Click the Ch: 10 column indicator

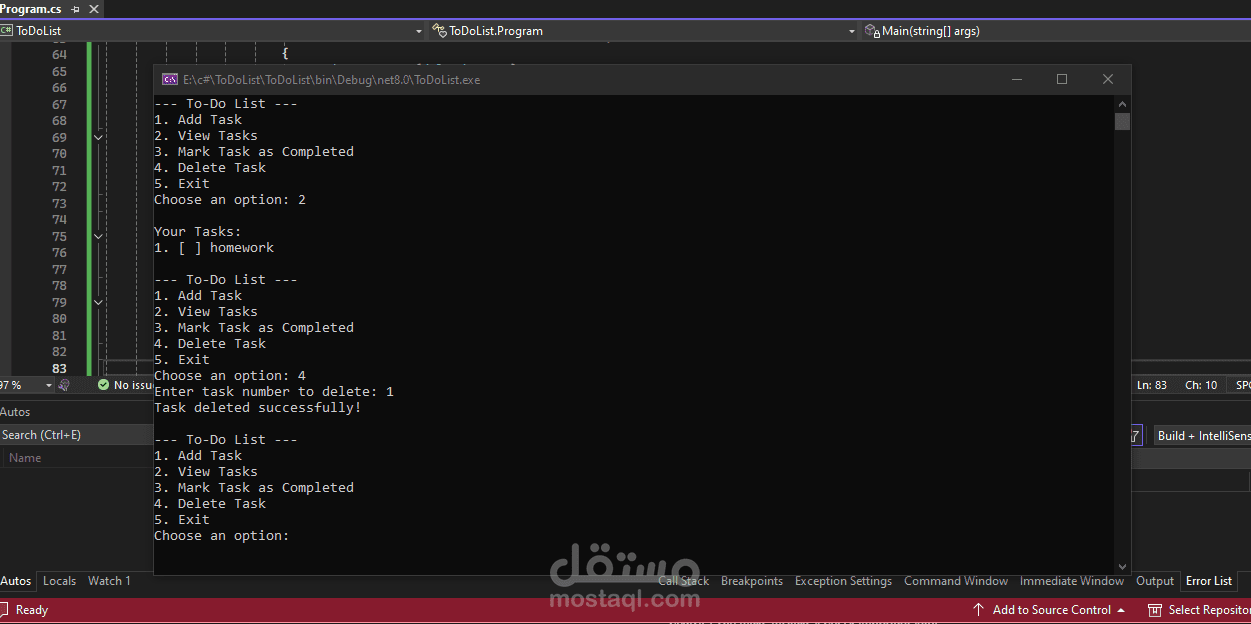(1201, 385)
